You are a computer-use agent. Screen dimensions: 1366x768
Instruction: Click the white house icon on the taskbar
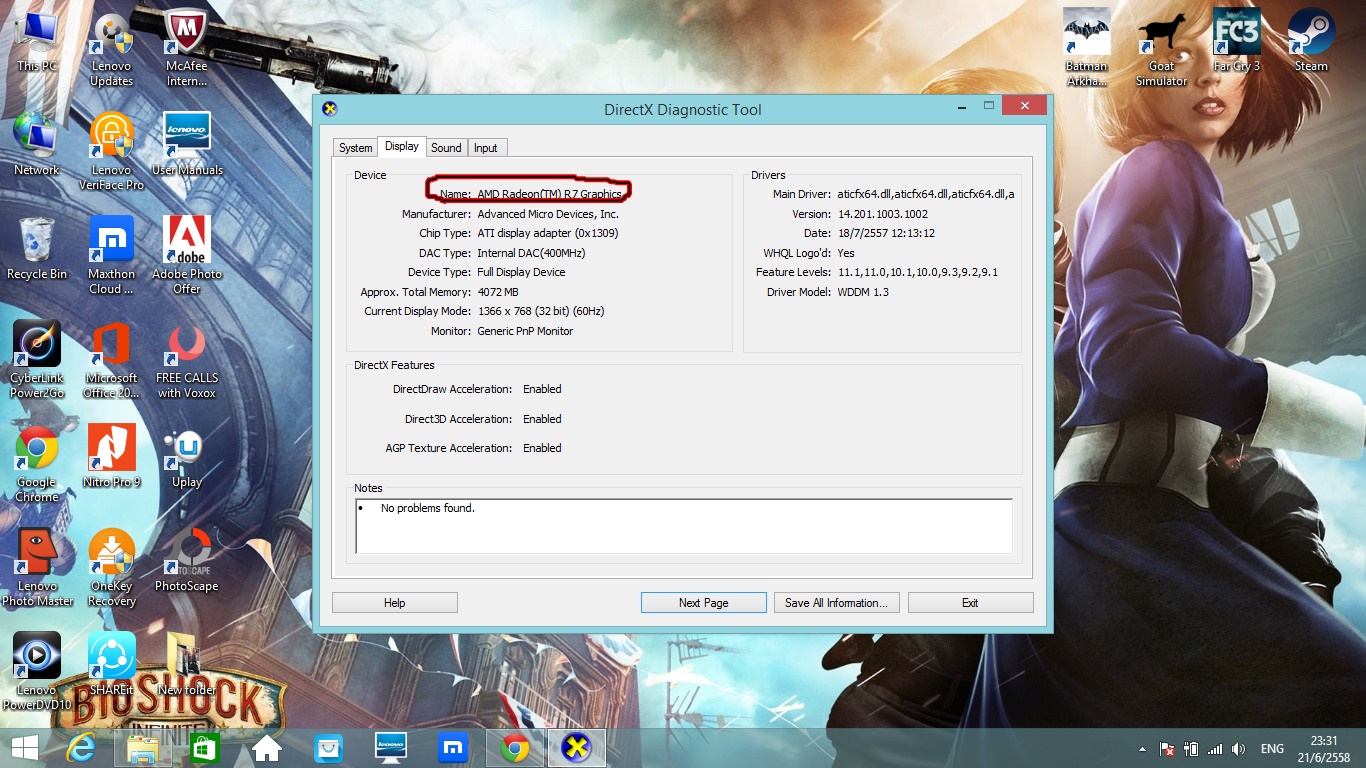[x=266, y=748]
